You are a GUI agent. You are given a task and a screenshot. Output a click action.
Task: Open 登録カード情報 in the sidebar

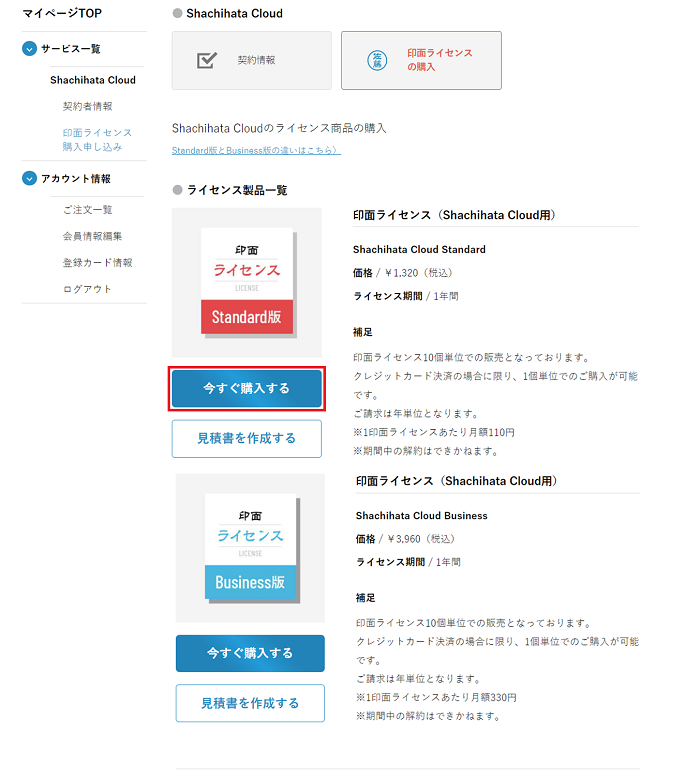(x=97, y=263)
